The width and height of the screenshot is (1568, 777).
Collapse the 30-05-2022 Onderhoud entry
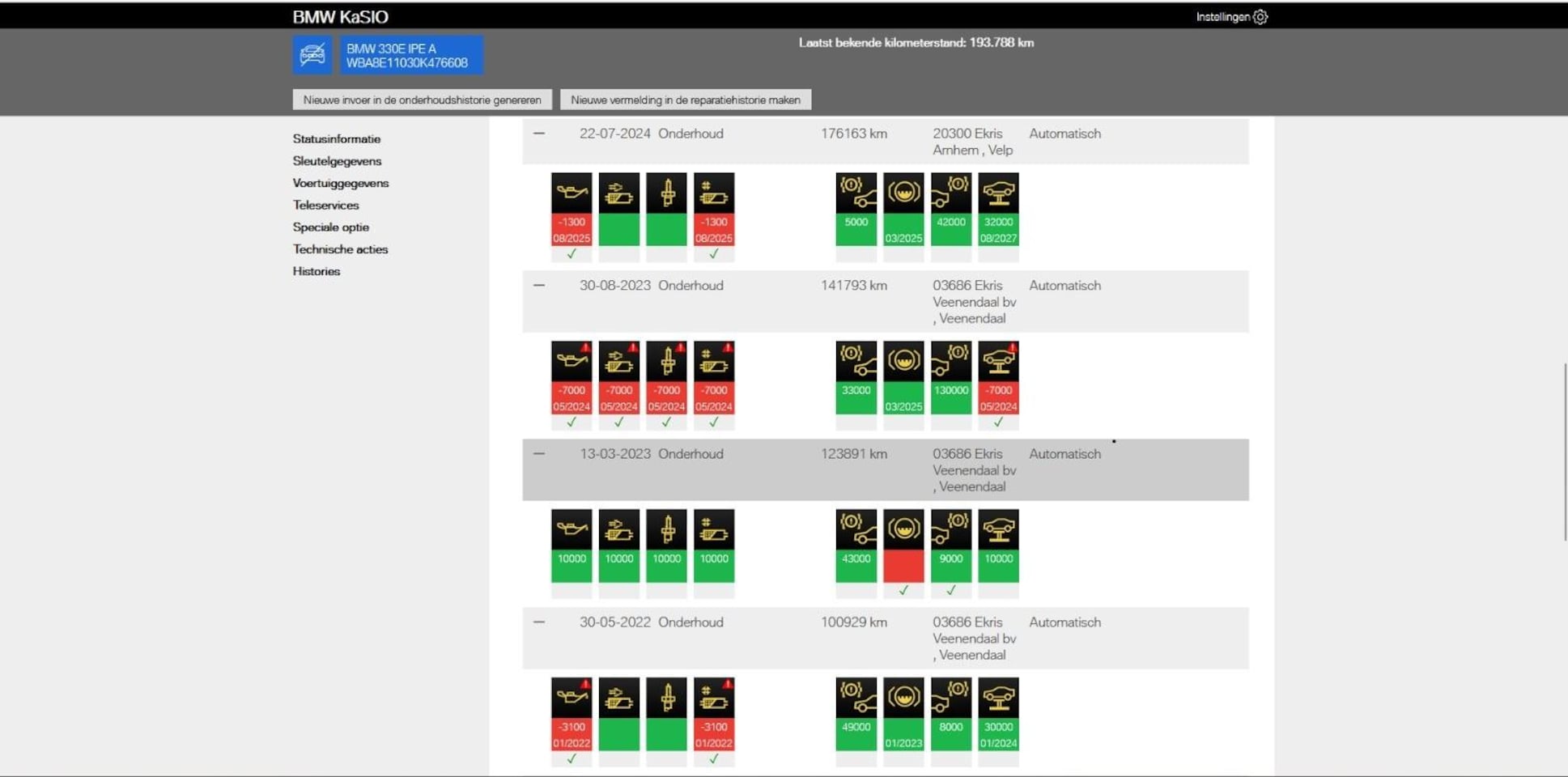pyautogui.click(x=539, y=622)
